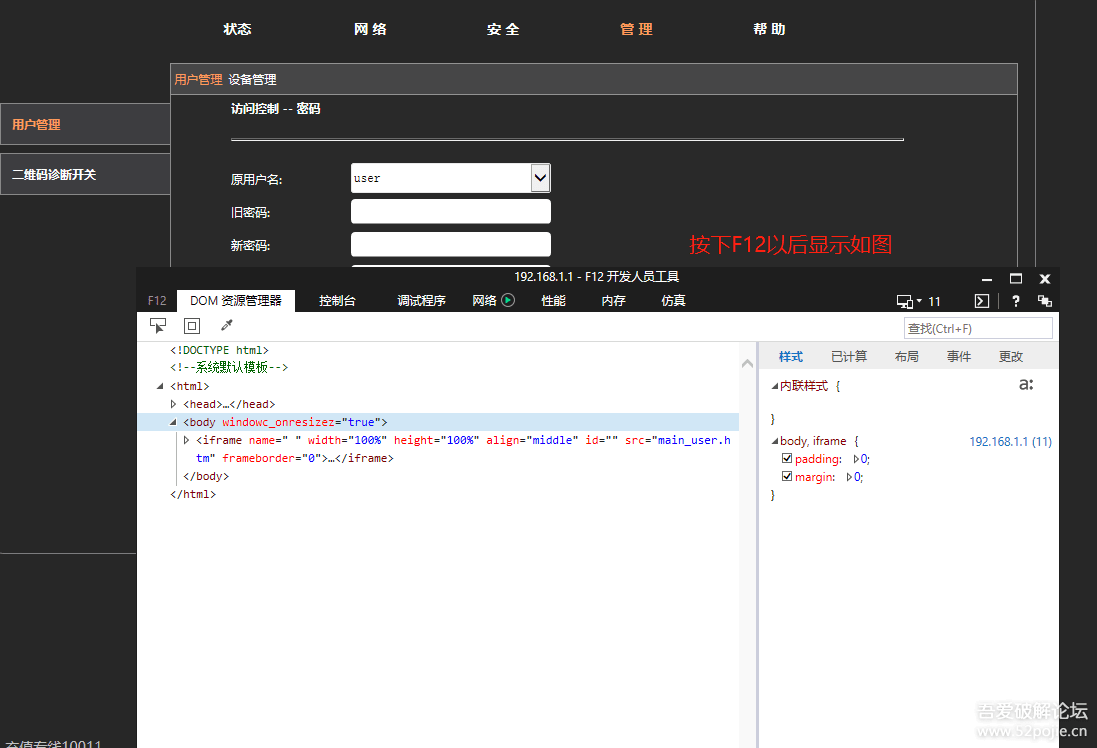Select the </html> closing tag line
1097x748 pixels.
pos(193,495)
